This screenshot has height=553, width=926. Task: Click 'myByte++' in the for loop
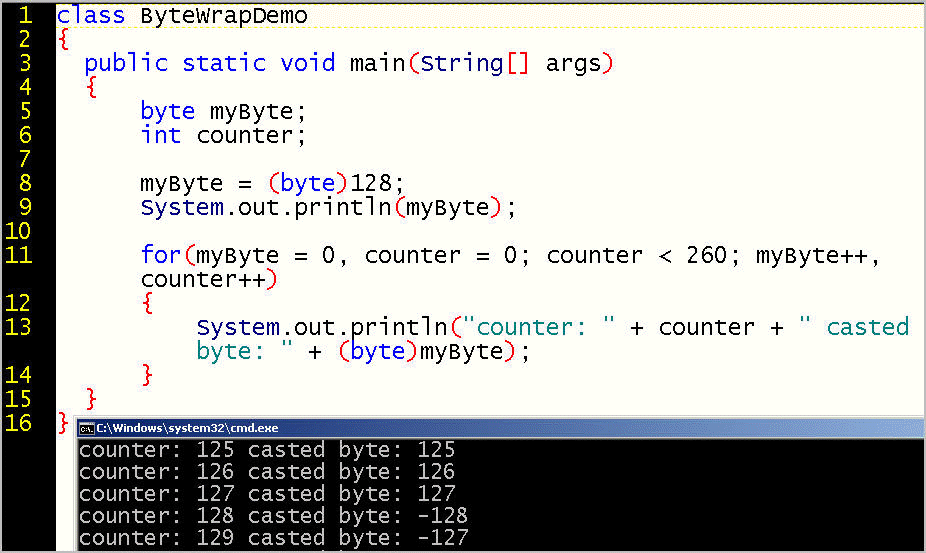pos(811,256)
